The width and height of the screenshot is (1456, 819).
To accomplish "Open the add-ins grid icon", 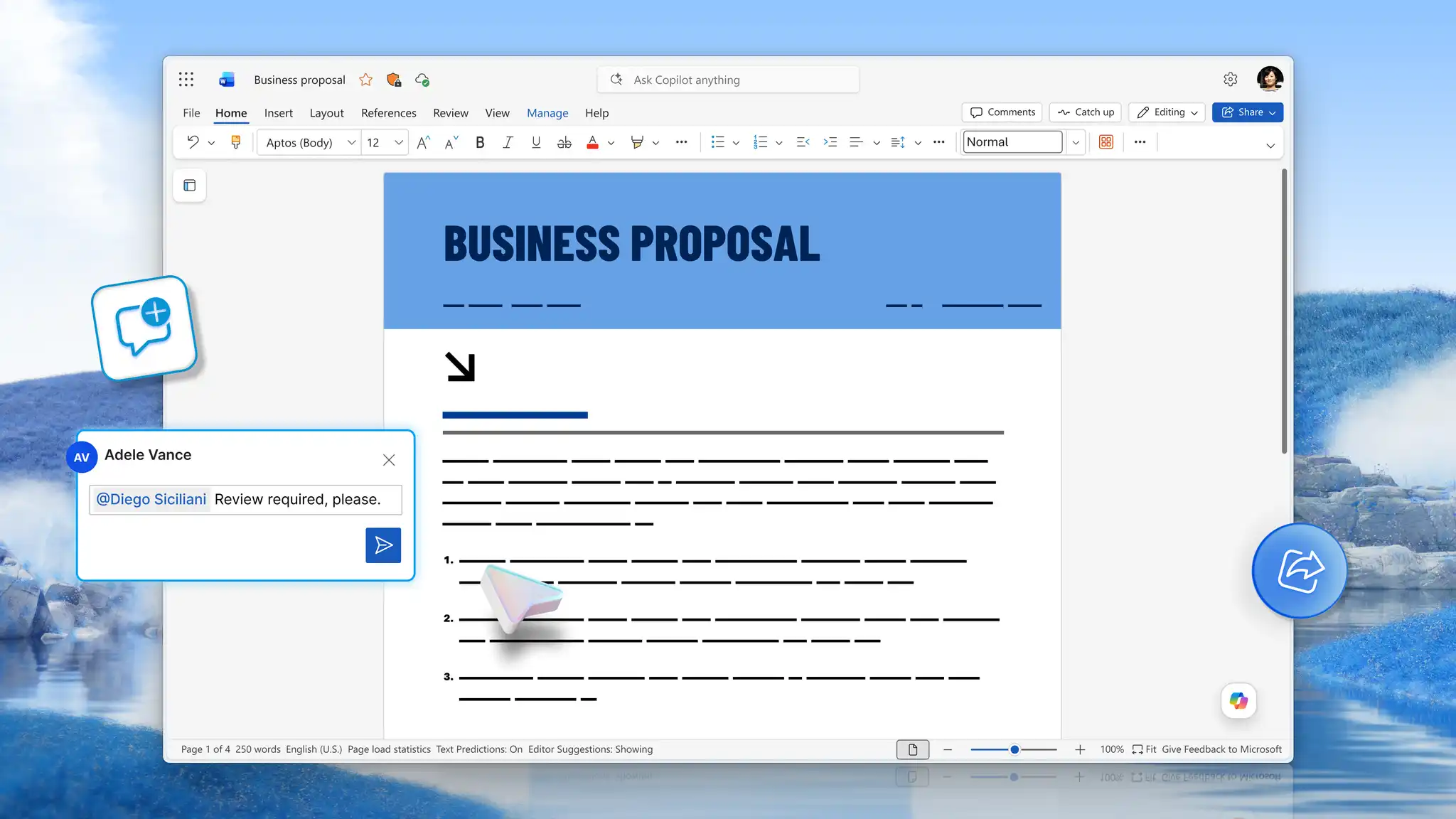I will point(1106,142).
